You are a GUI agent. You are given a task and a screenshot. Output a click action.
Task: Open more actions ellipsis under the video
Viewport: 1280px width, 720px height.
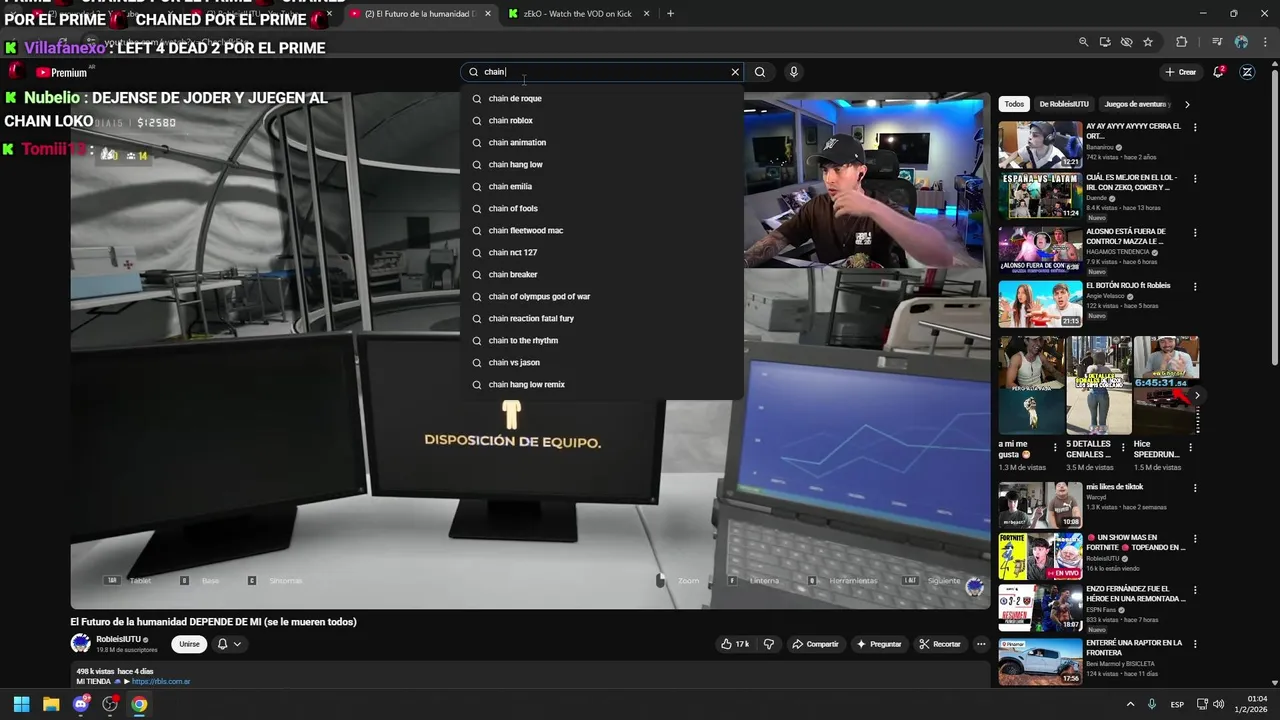click(981, 644)
